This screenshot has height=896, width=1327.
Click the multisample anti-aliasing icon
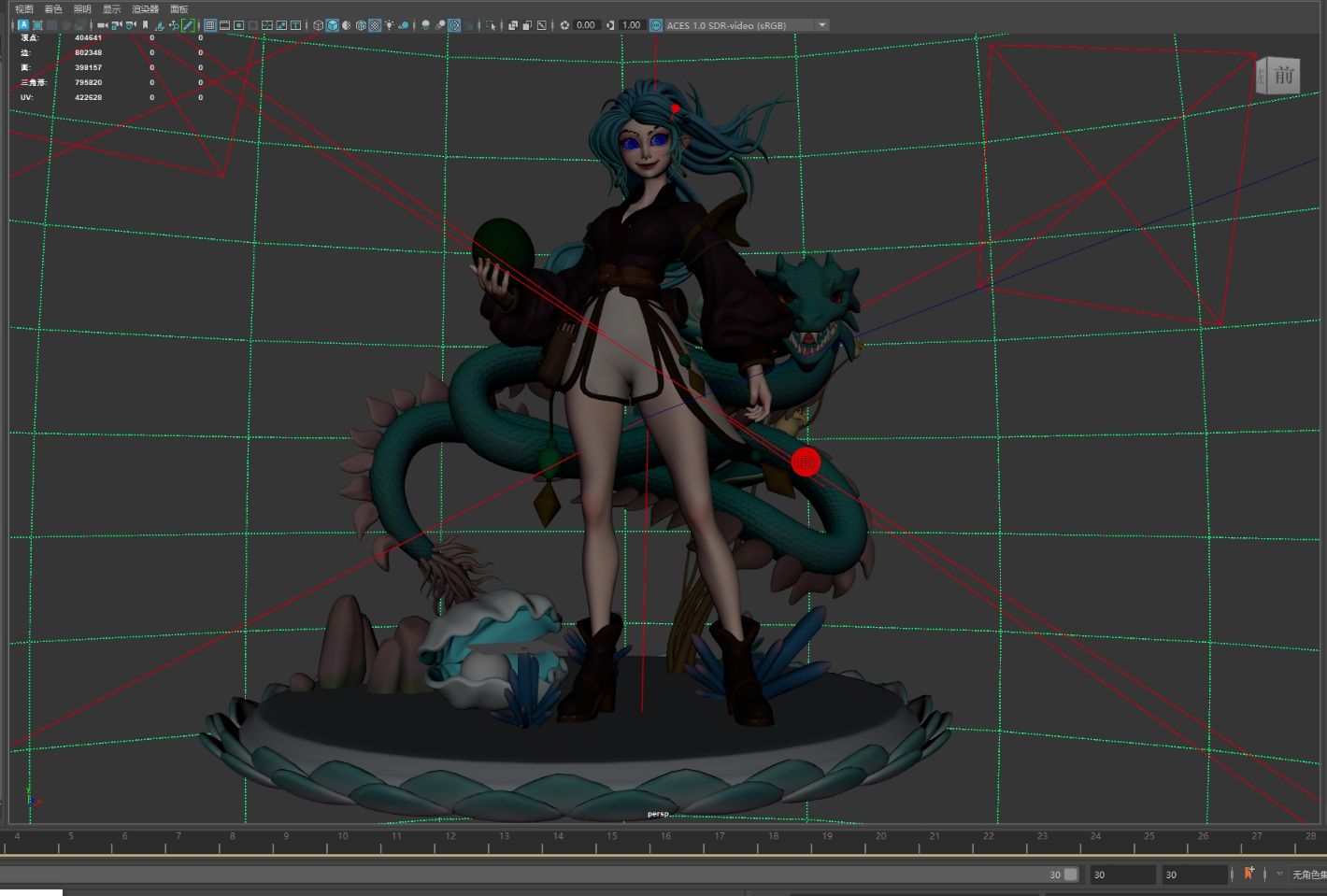(x=454, y=25)
